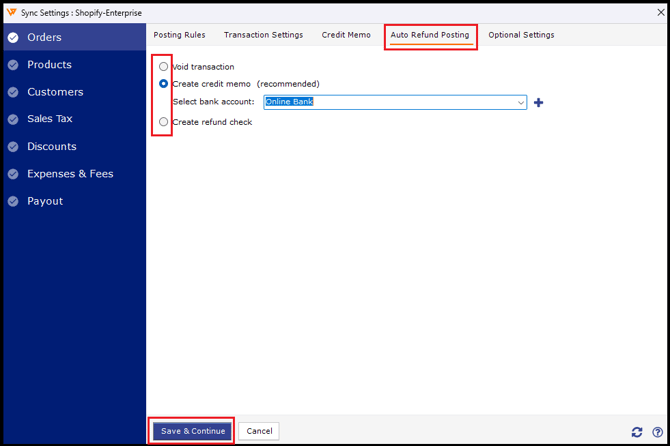Click the checkmark icon beside Payout
Image resolution: width=670 pixels, height=446 pixels.
pos(13,201)
